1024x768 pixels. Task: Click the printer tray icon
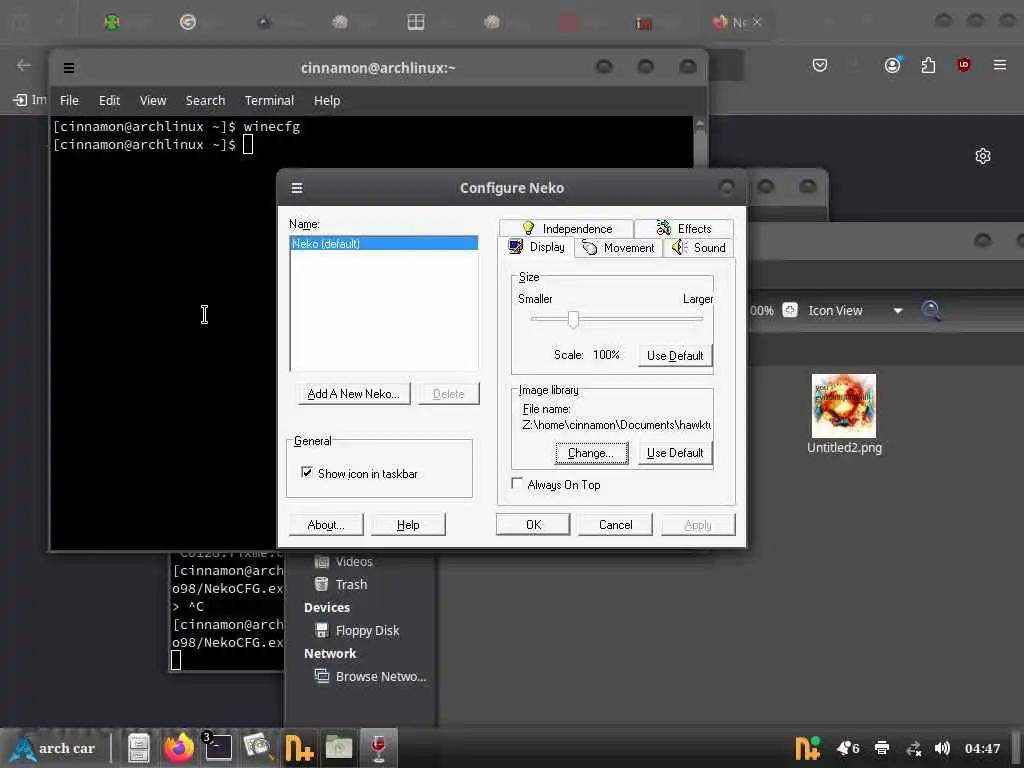882,748
